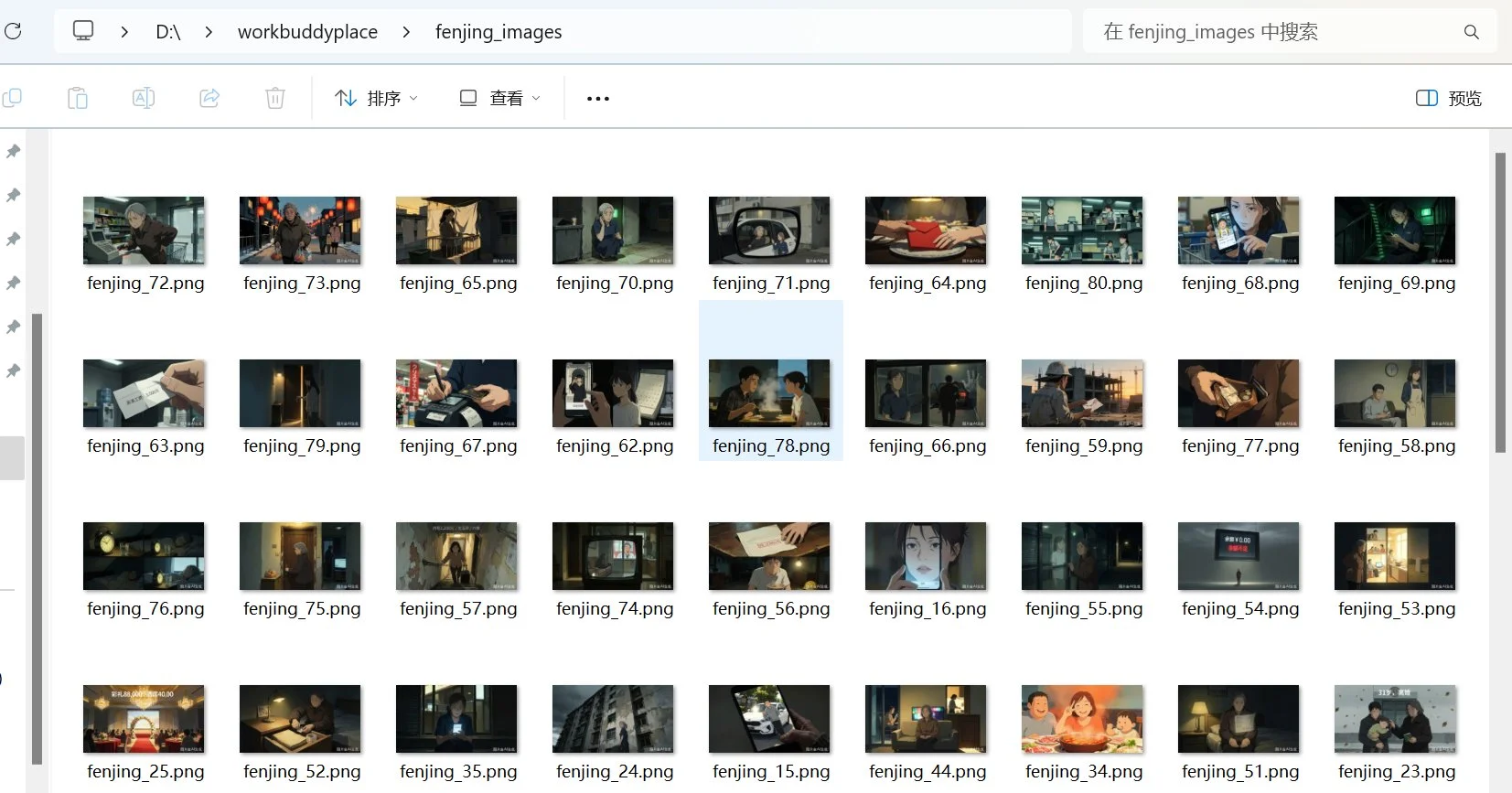Select the fenjing_76.png thumbnail

[x=145, y=556]
